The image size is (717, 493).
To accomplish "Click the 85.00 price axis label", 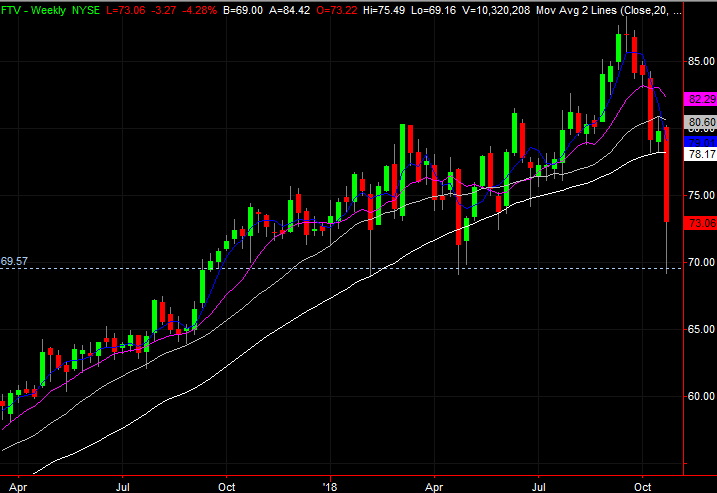I will pos(701,61).
